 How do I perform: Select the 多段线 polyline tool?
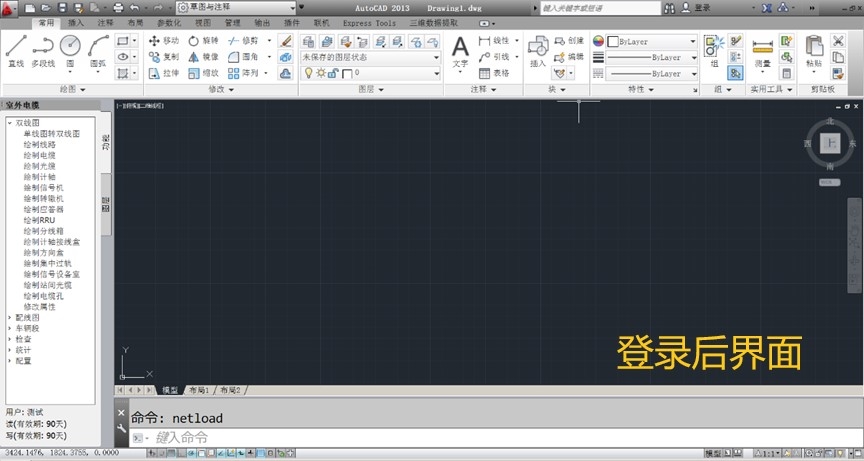point(43,51)
